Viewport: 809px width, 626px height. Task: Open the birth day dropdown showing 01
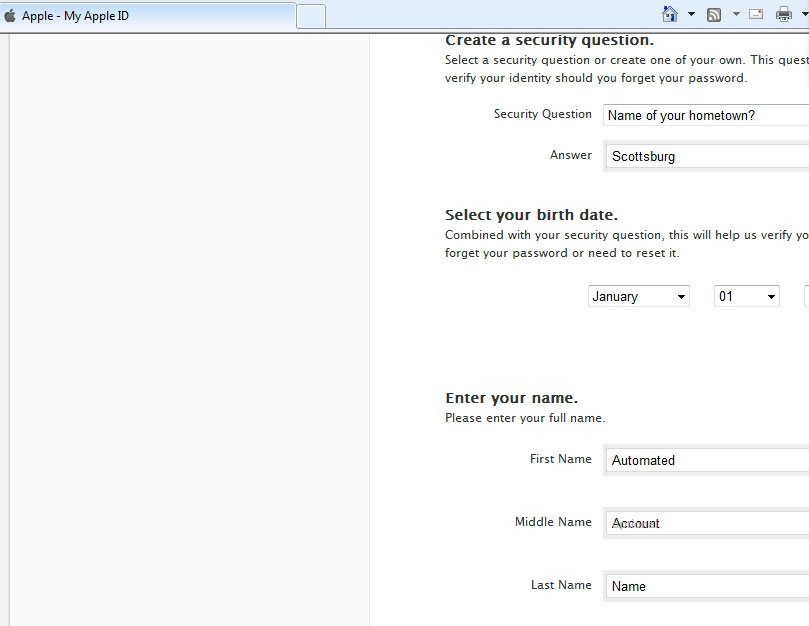tap(747, 296)
